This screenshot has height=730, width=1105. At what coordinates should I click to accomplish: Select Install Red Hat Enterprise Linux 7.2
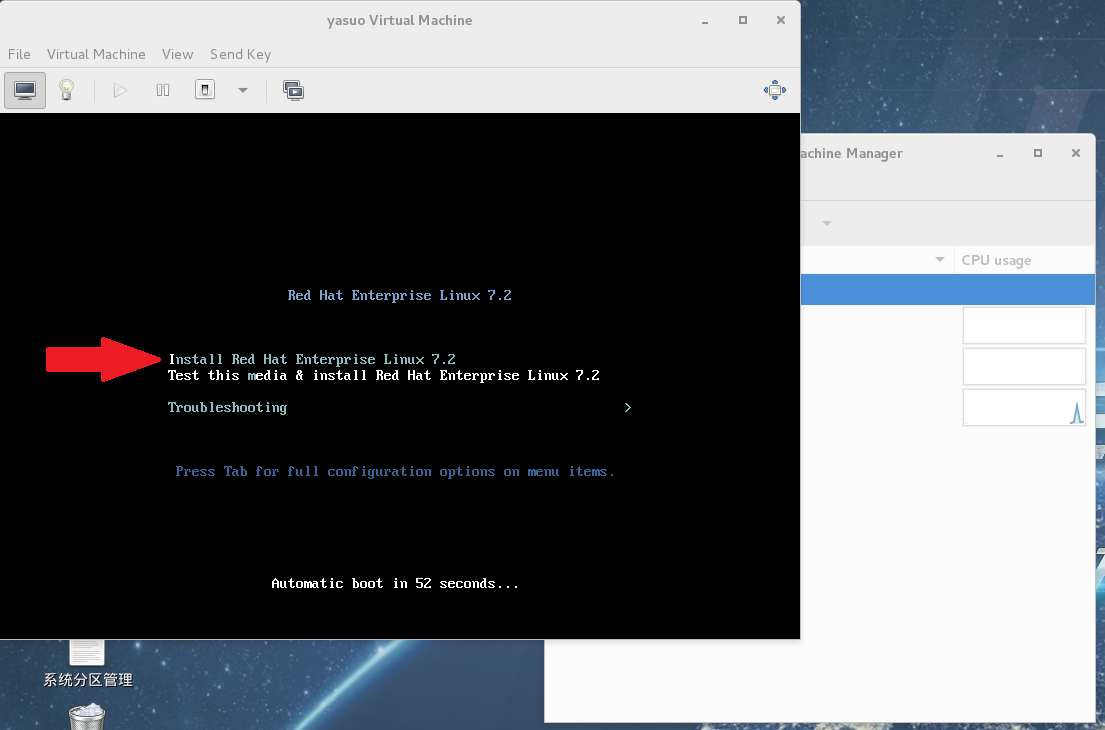(x=312, y=359)
